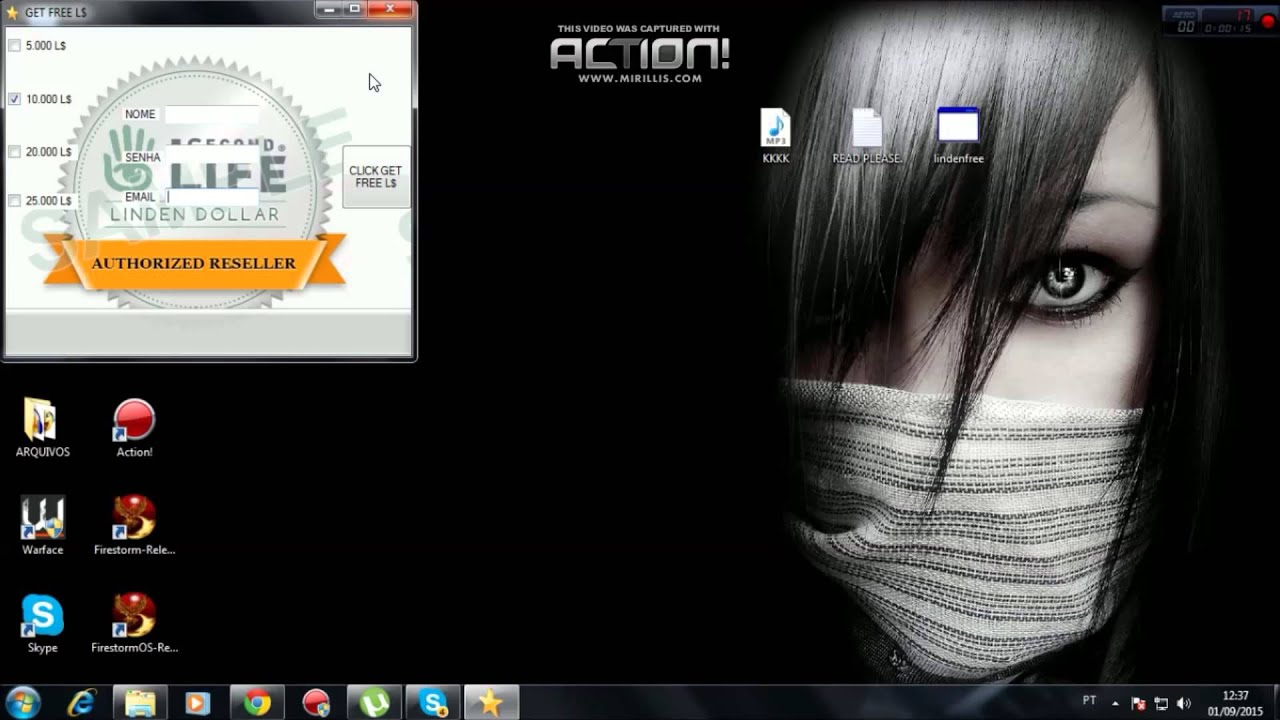Check the 20.000 L$ option
Image resolution: width=1280 pixels, height=720 pixels.
point(15,152)
